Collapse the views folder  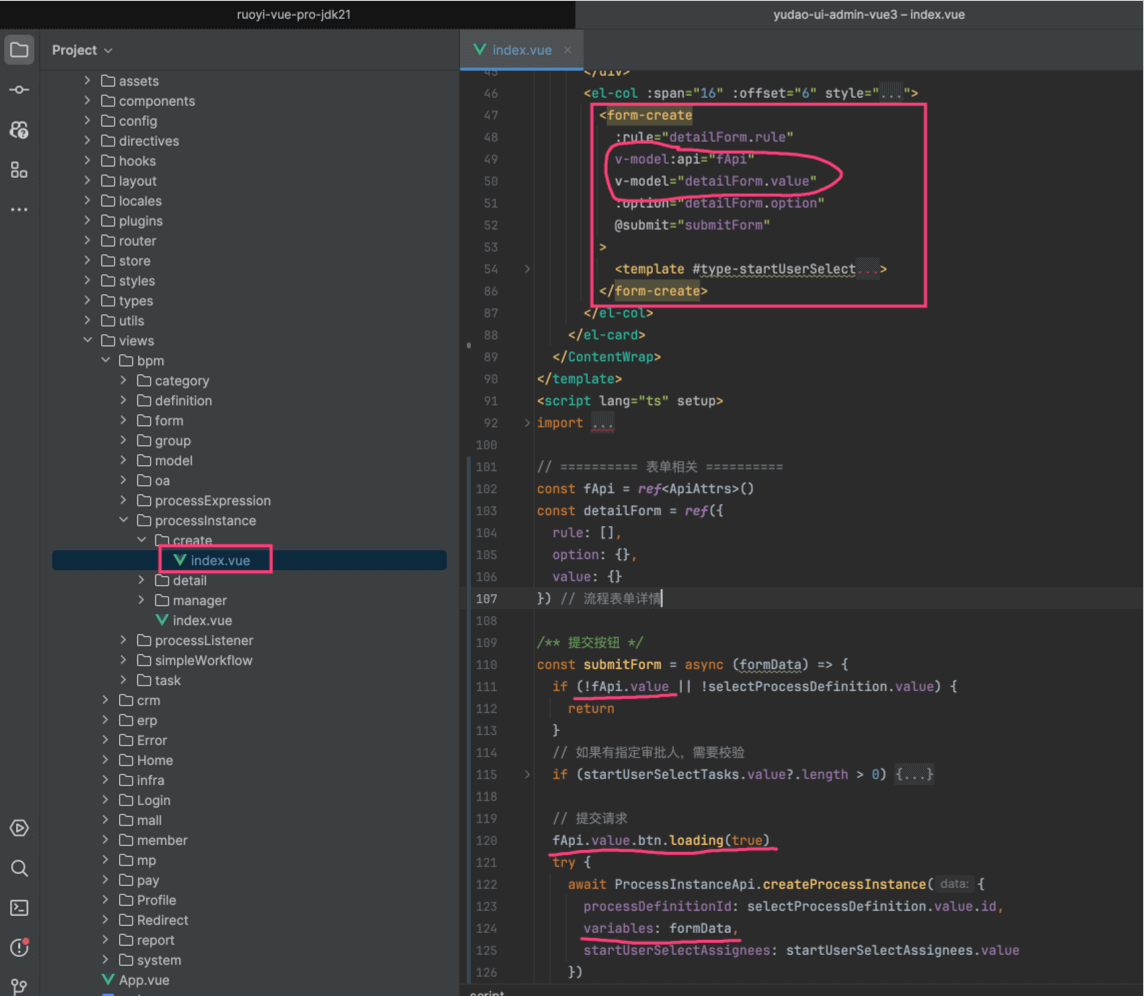[88, 341]
